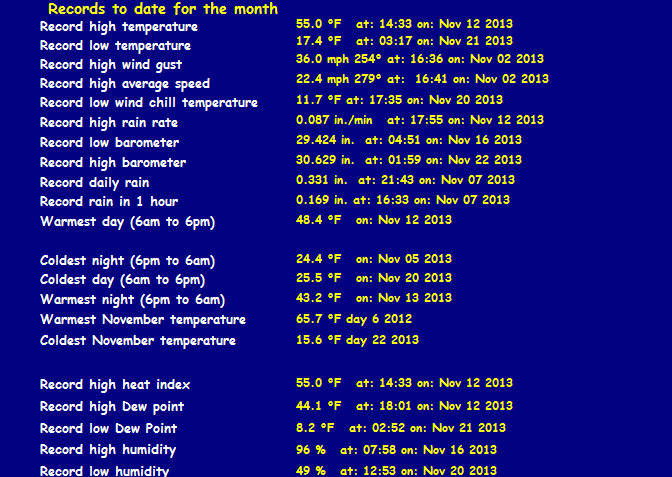
Task: Click the 'Record high wind gust' label
Action: [x=111, y=65]
